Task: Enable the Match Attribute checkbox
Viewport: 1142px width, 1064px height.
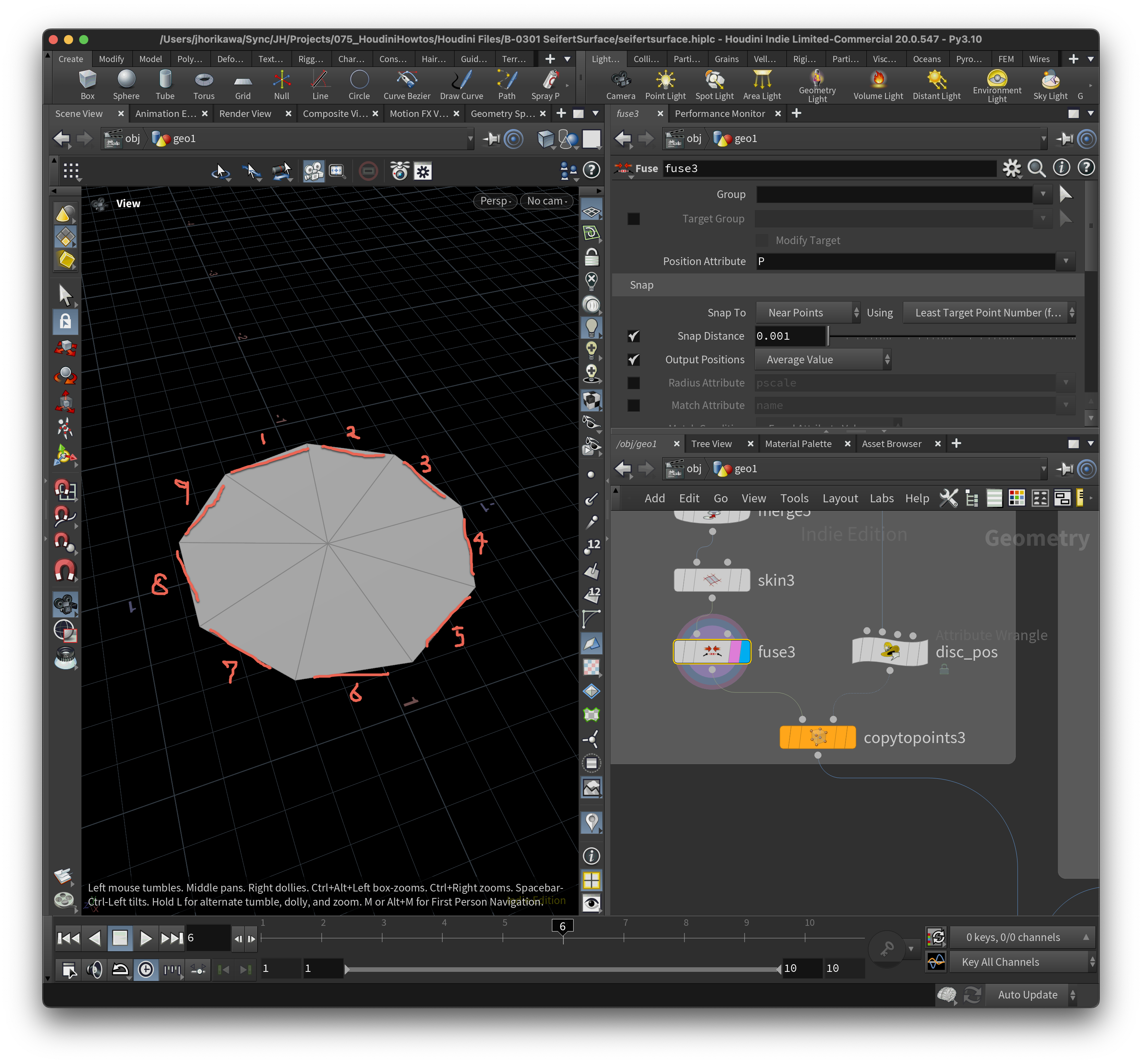Action: [x=633, y=406]
